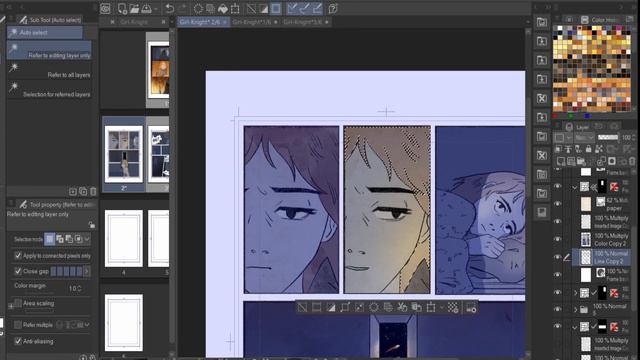Hide the Line Copy 2 layer
The height and width of the screenshot is (360, 640).
pos(558,257)
